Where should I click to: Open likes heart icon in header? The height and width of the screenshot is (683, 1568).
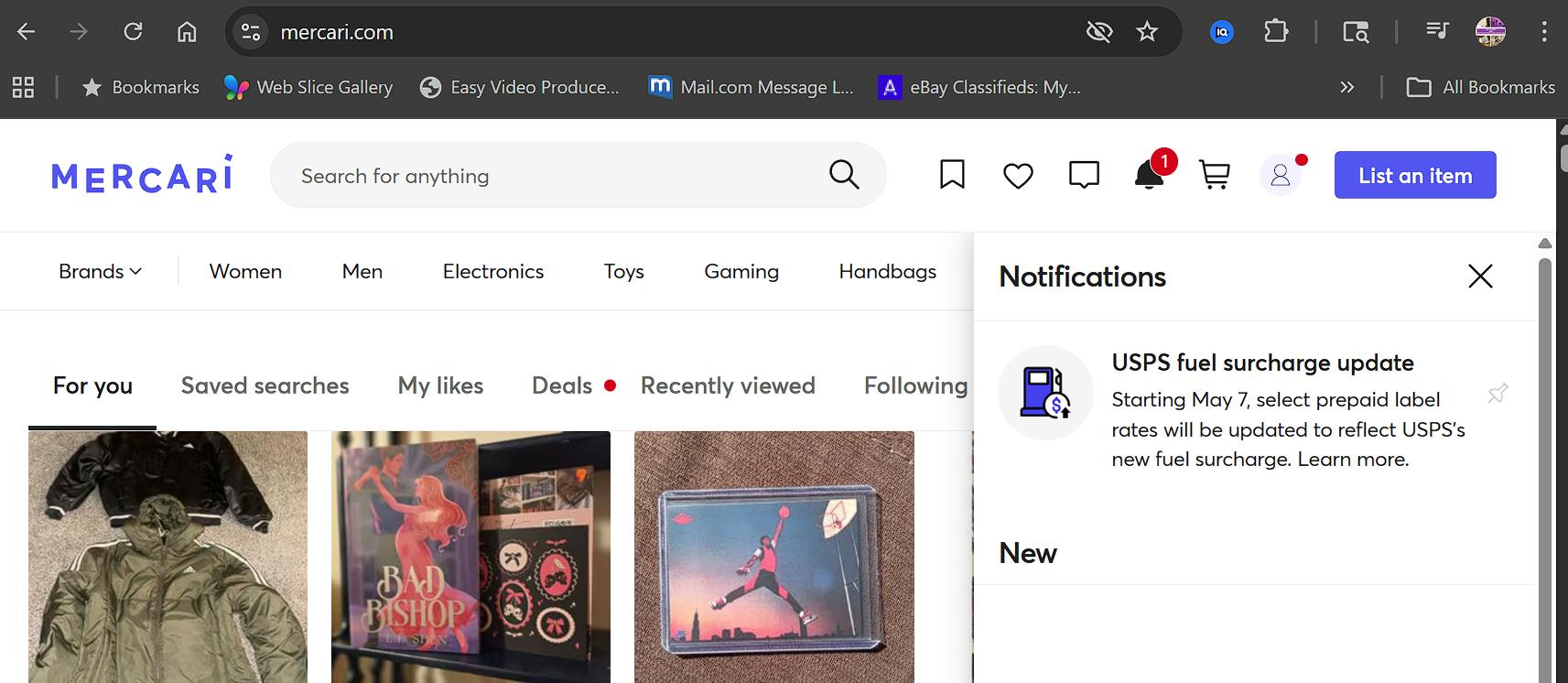(x=1018, y=175)
